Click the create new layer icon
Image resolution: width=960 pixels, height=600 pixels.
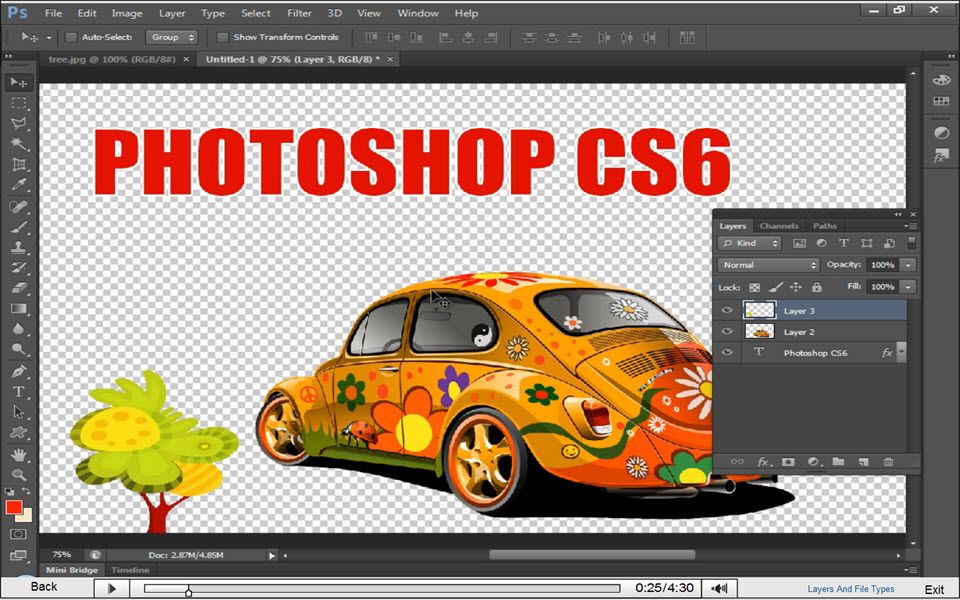point(863,462)
